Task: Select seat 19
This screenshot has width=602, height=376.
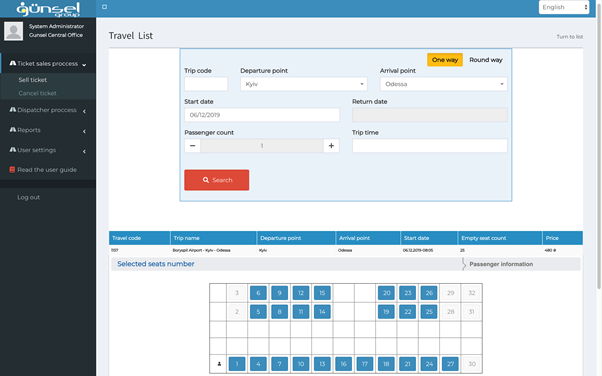Action: [x=386, y=311]
